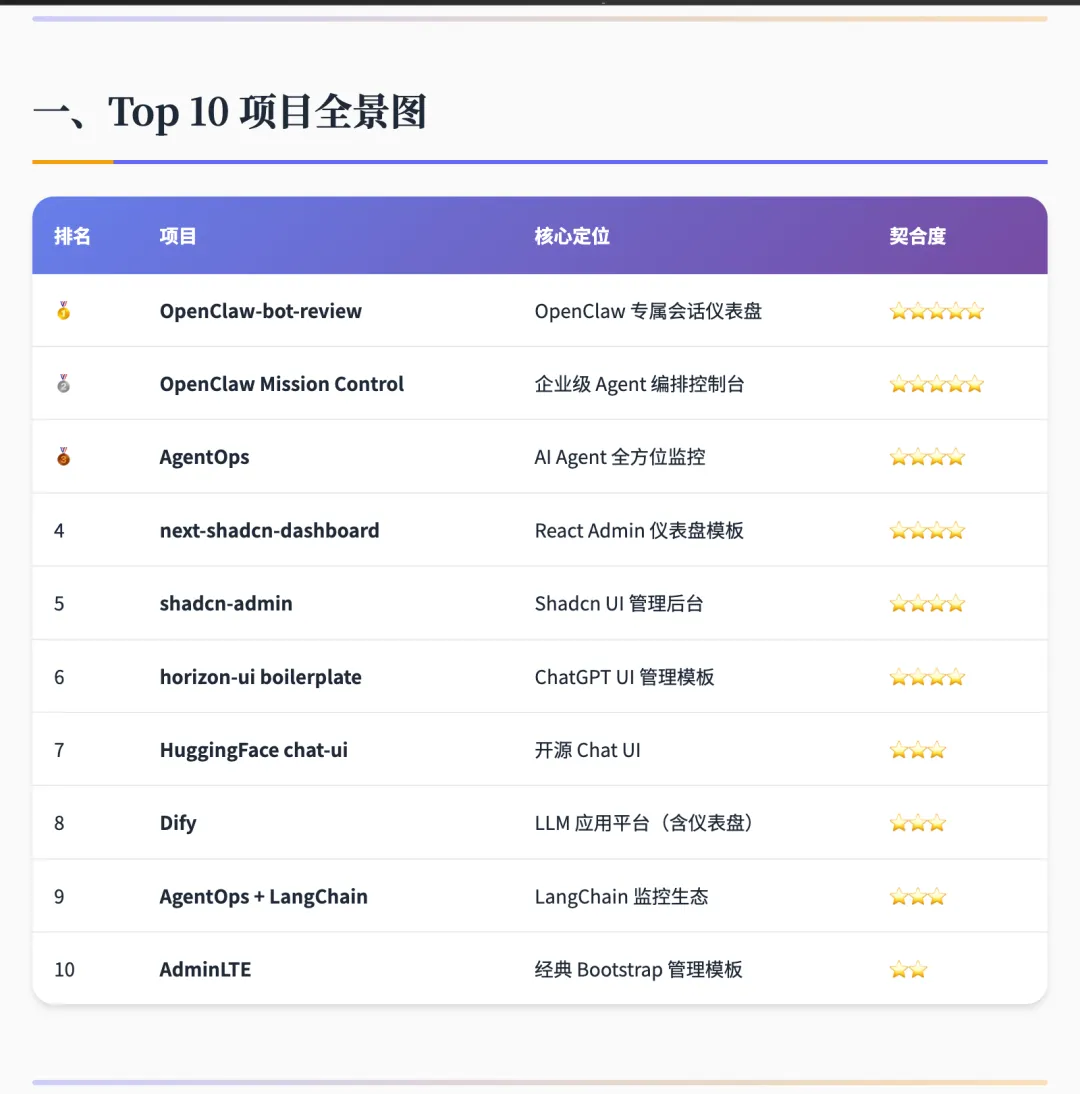This screenshot has height=1094, width=1080.
Task: Click the description OpenClaw 专属会话仪表盘
Action: pos(648,311)
